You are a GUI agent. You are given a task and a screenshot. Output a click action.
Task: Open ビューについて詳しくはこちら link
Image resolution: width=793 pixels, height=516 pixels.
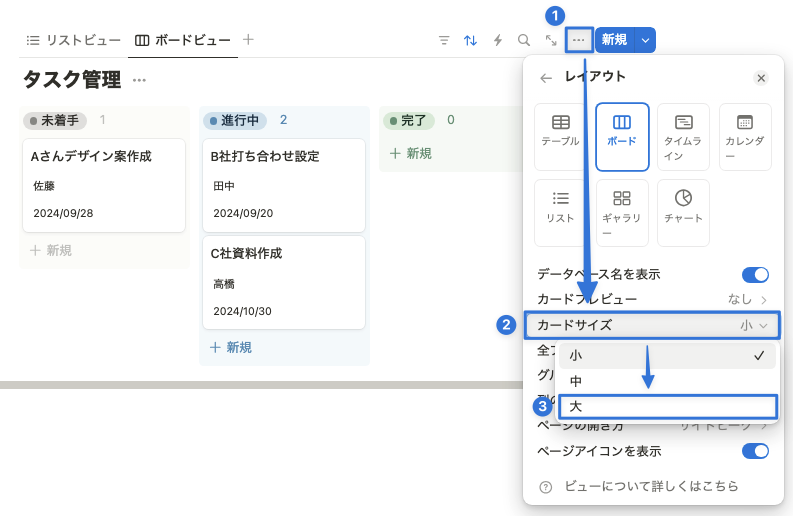[x=651, y=486]
